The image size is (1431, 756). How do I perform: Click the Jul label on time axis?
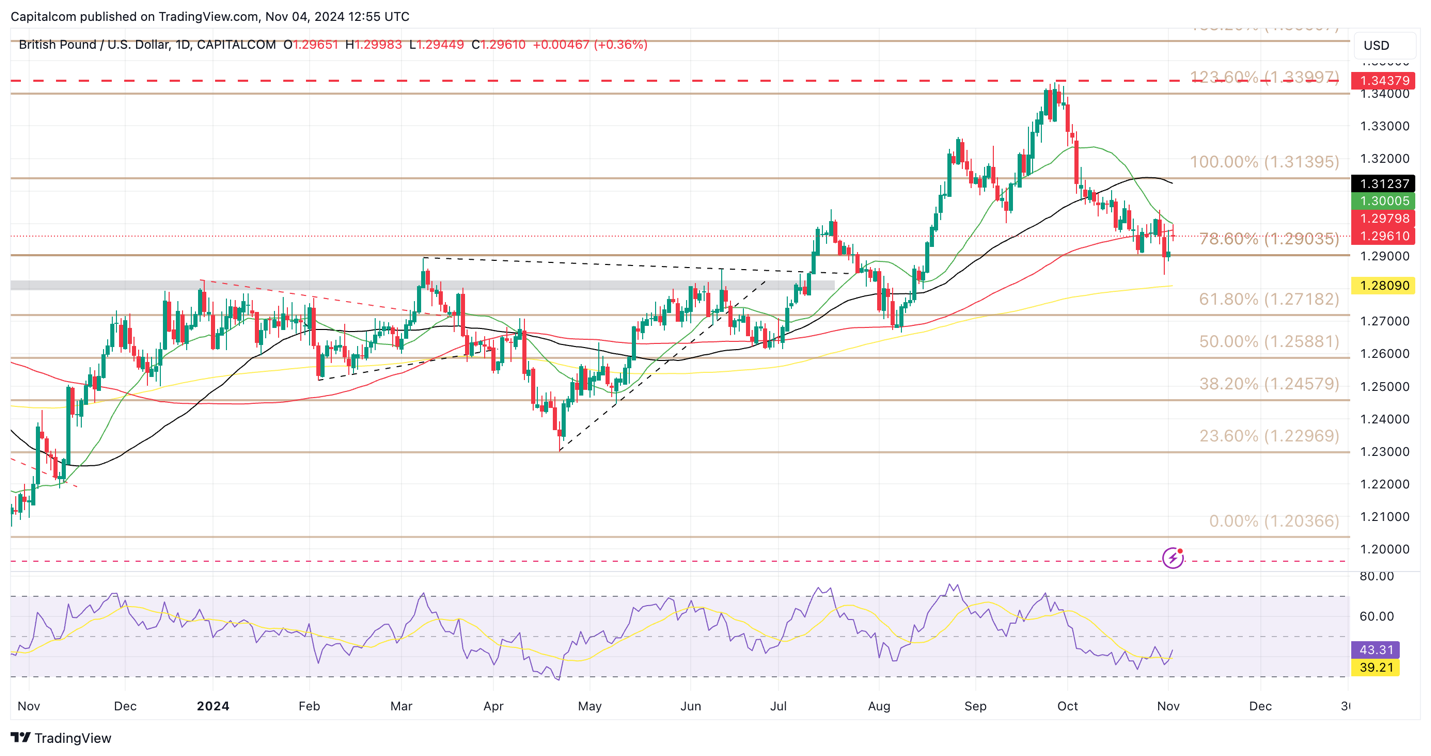[778, 706]
